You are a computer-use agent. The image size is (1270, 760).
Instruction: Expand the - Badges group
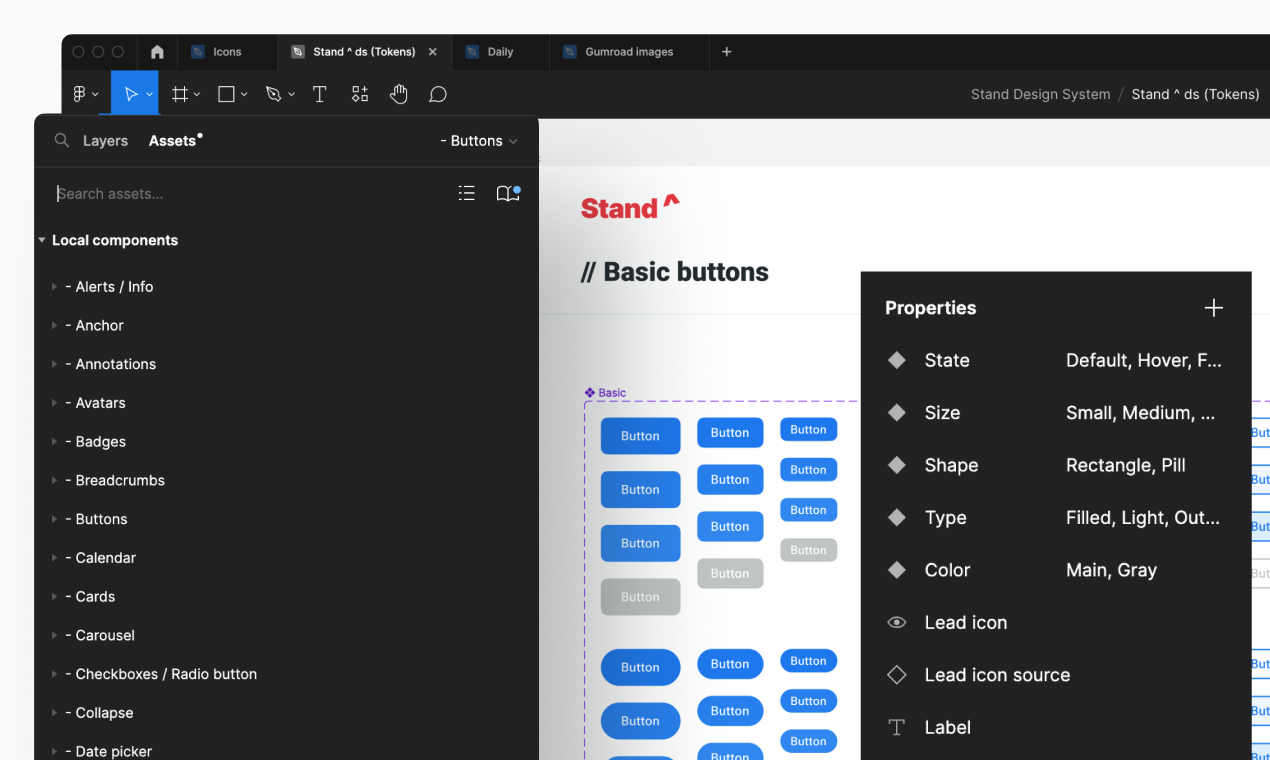(55, 442)
